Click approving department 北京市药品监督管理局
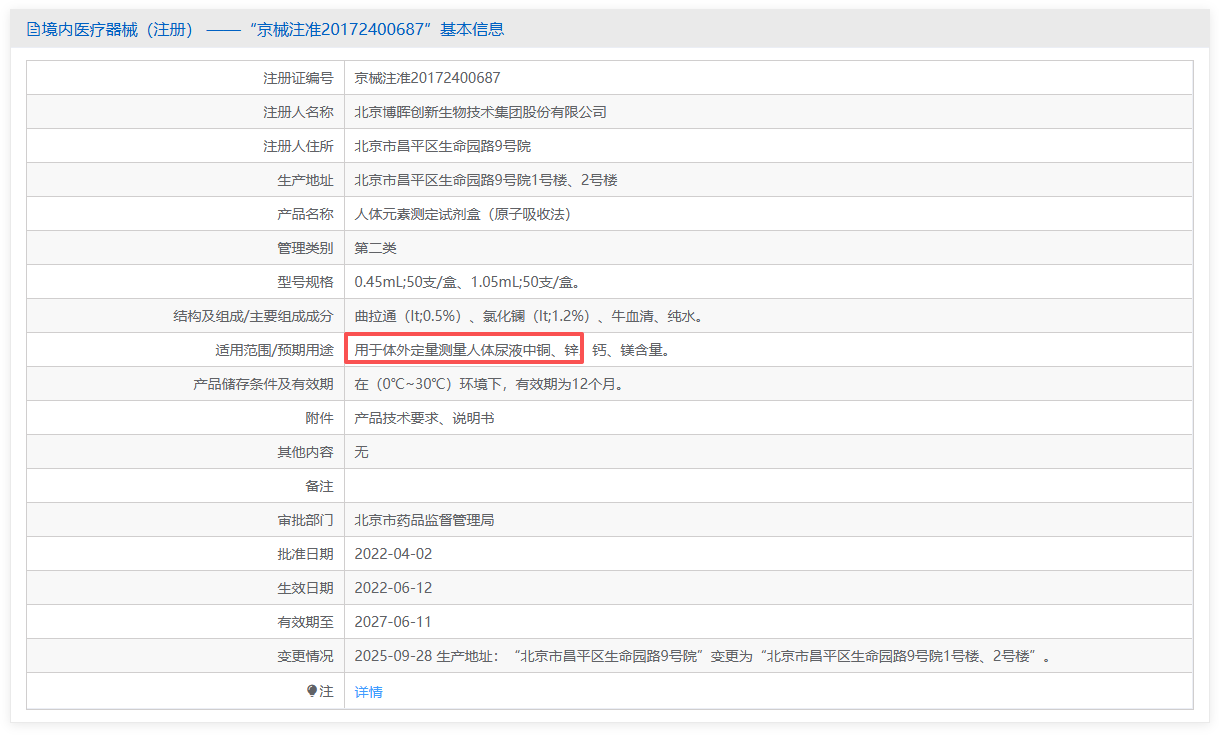Screen dimensions: 1219x735 click(x=424, y=520)
